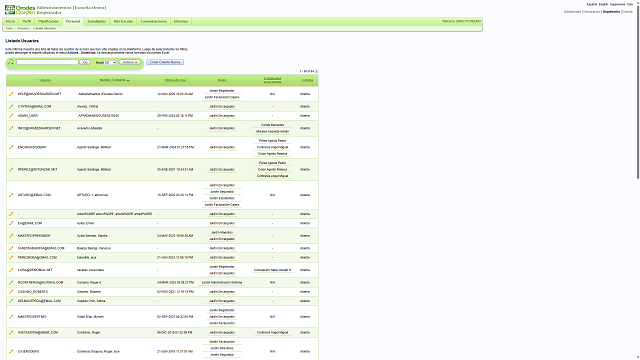Click the Jardín Maestros role for MAESTROPREKINDER
The width and height of the screenshot is (640, 360).
[x=222, y=232]
